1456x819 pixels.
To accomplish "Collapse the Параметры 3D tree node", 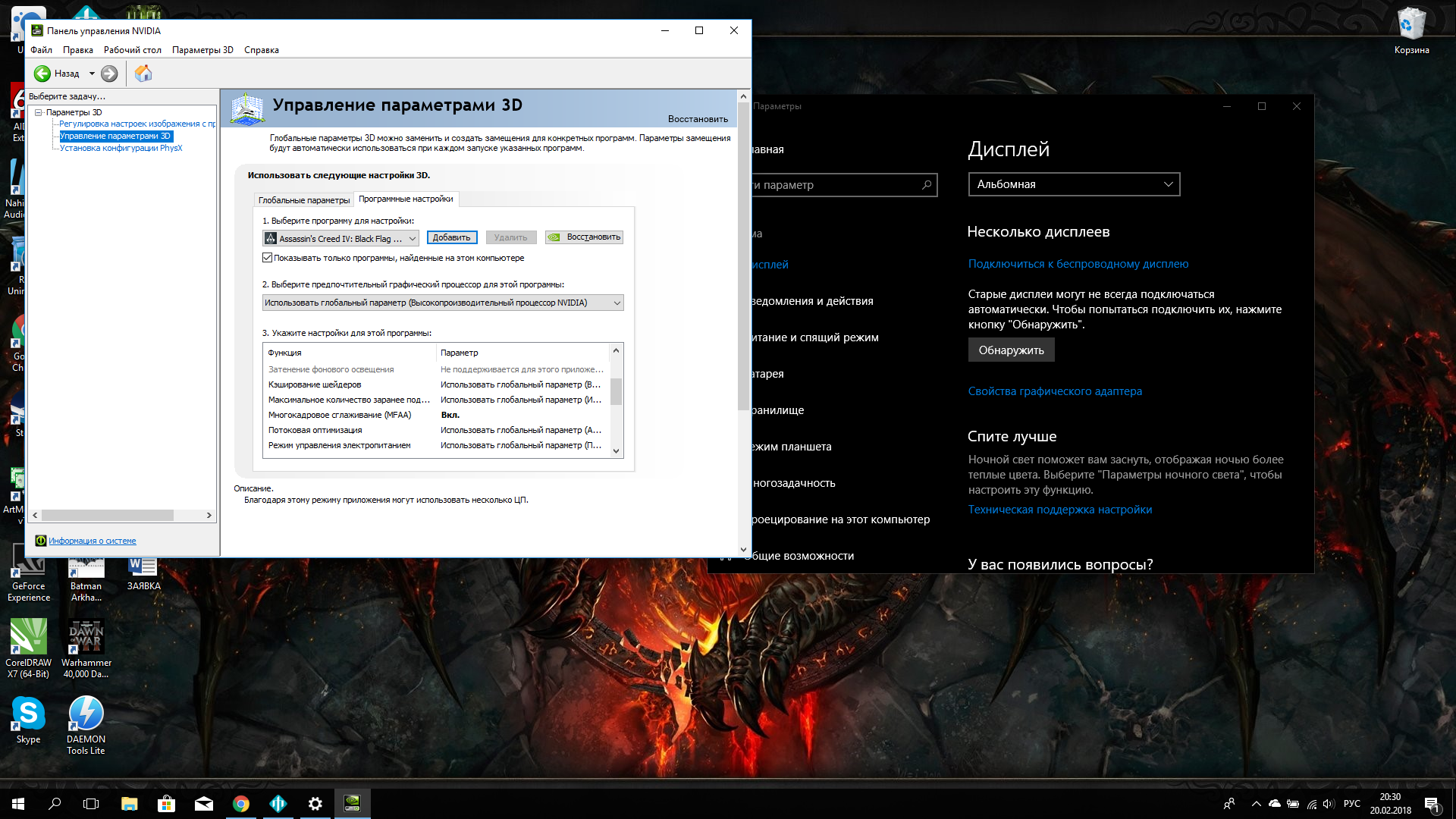I will tap(38, 112).
